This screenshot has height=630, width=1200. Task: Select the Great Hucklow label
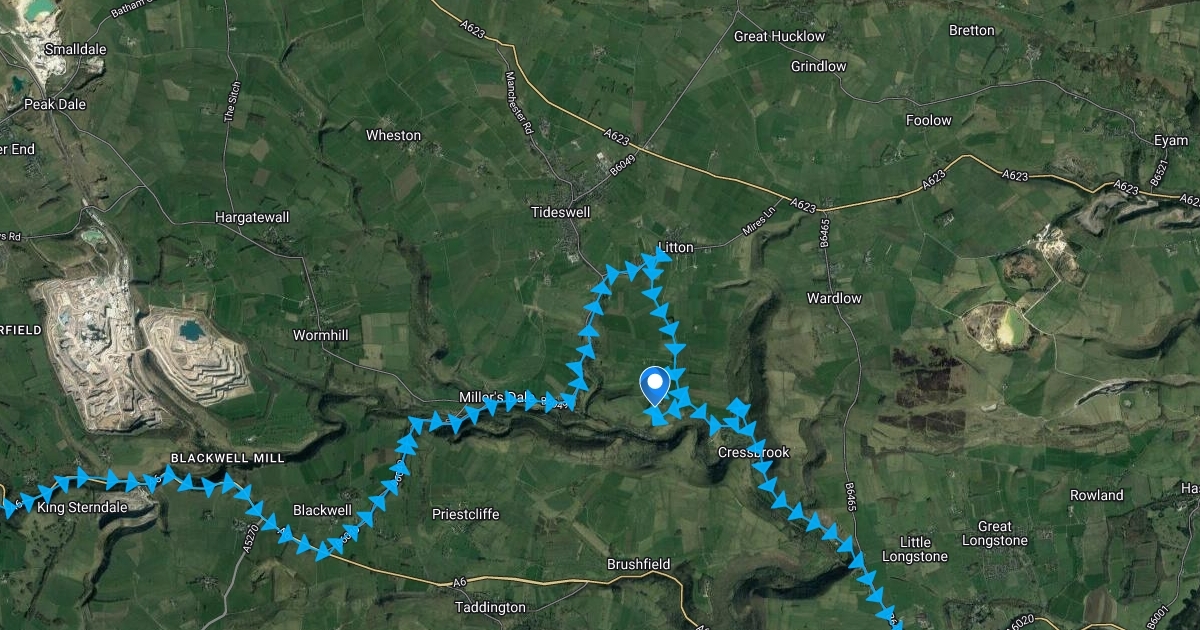click(780, 36)
